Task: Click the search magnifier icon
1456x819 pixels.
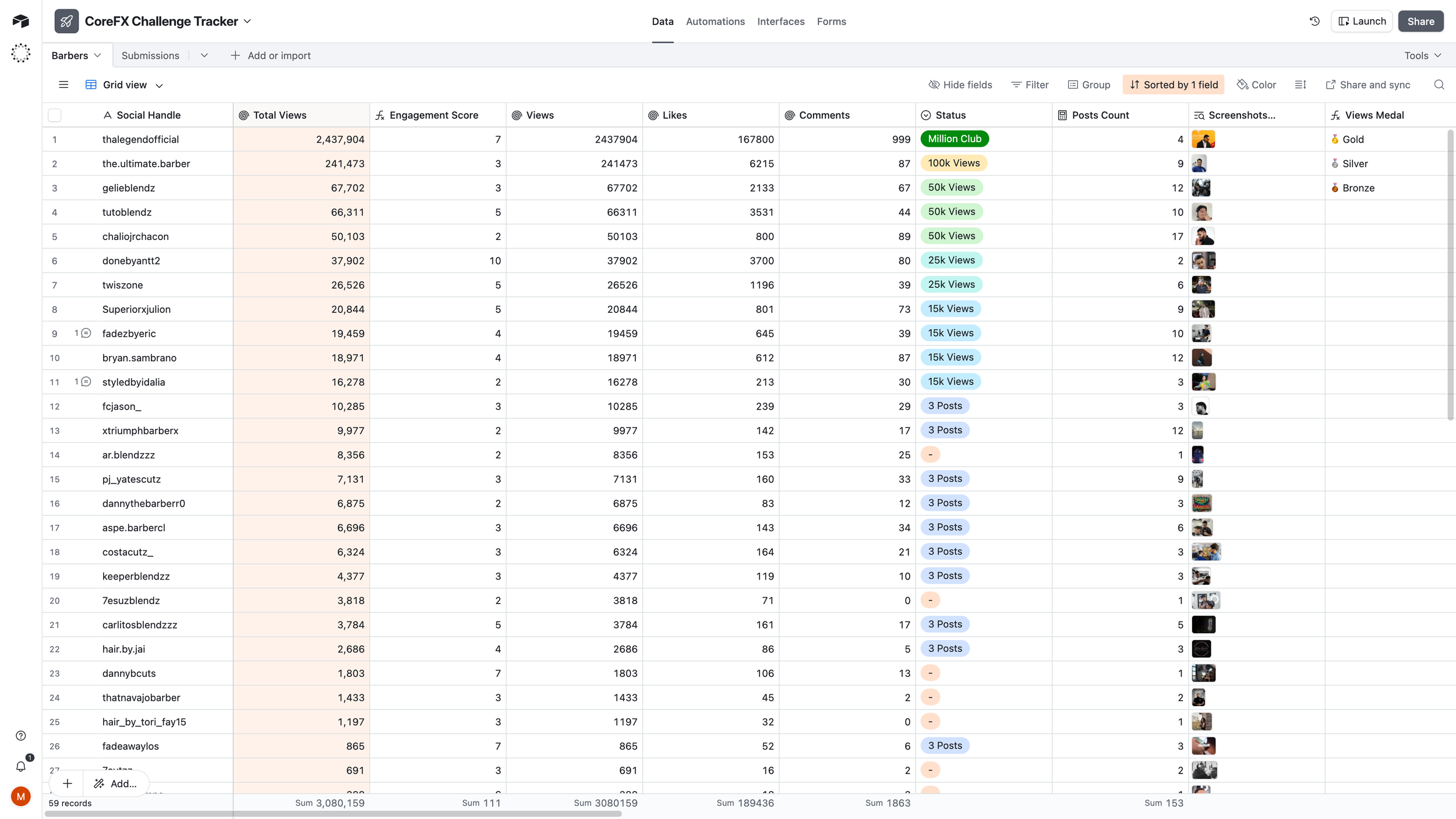Action: (1439, 85)
